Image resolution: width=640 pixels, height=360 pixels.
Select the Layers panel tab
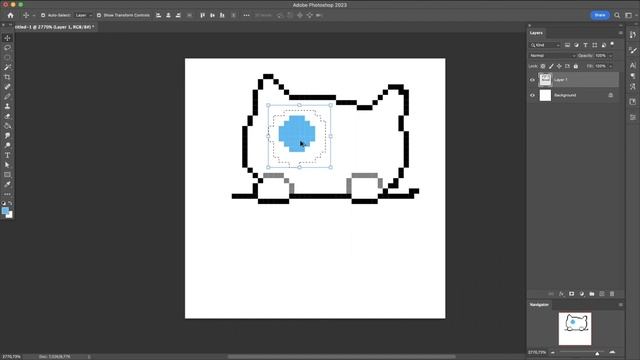(536, 33)
